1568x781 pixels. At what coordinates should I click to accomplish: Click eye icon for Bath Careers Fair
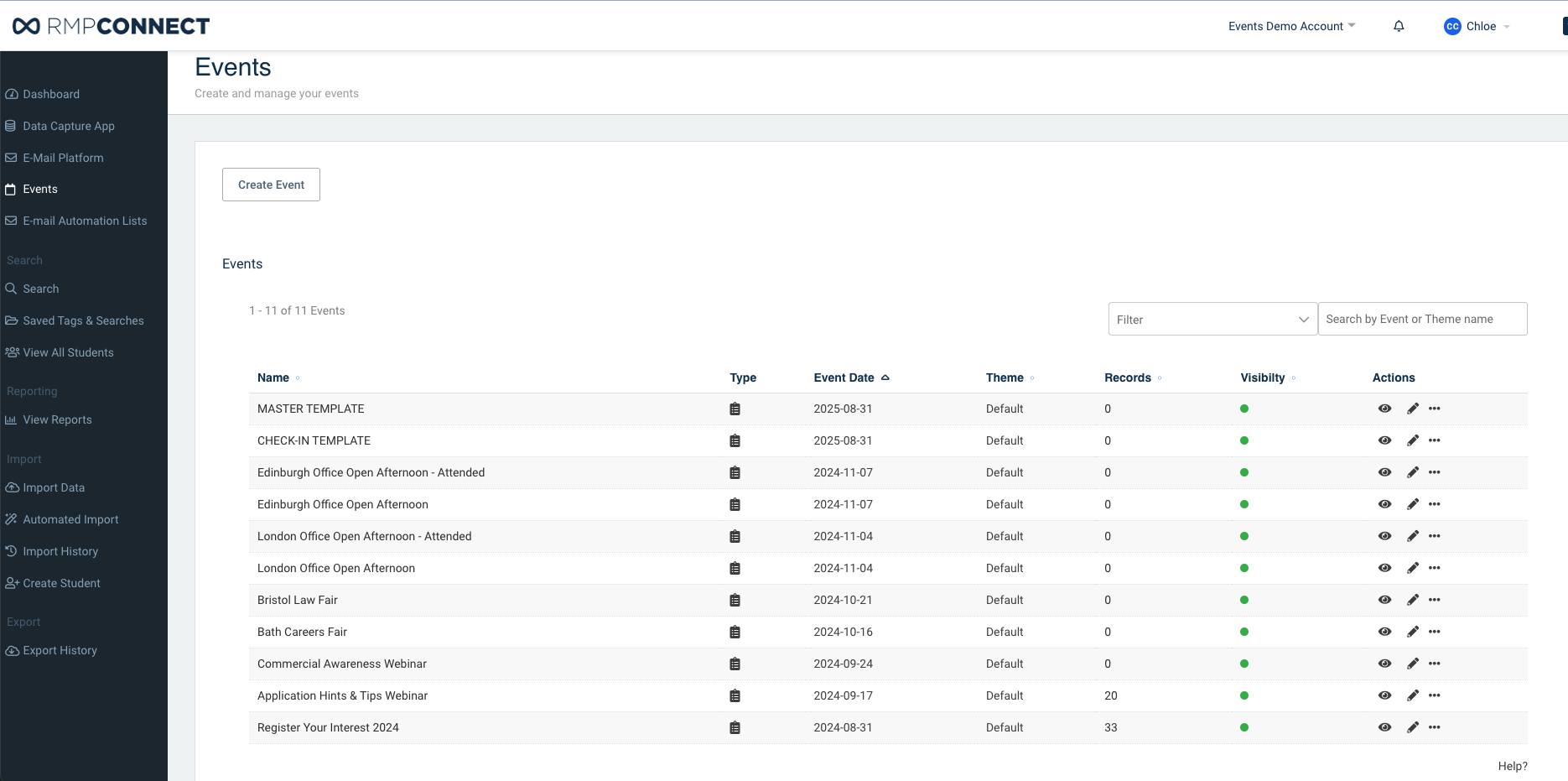click(1384, 632)
